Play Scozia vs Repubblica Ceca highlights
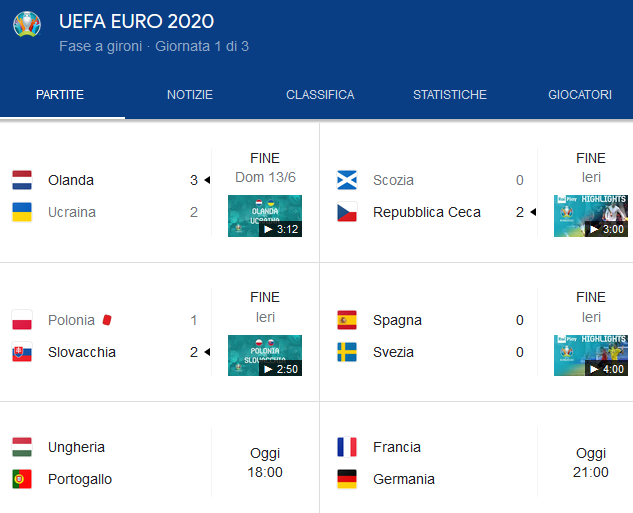 coord(590,216)
